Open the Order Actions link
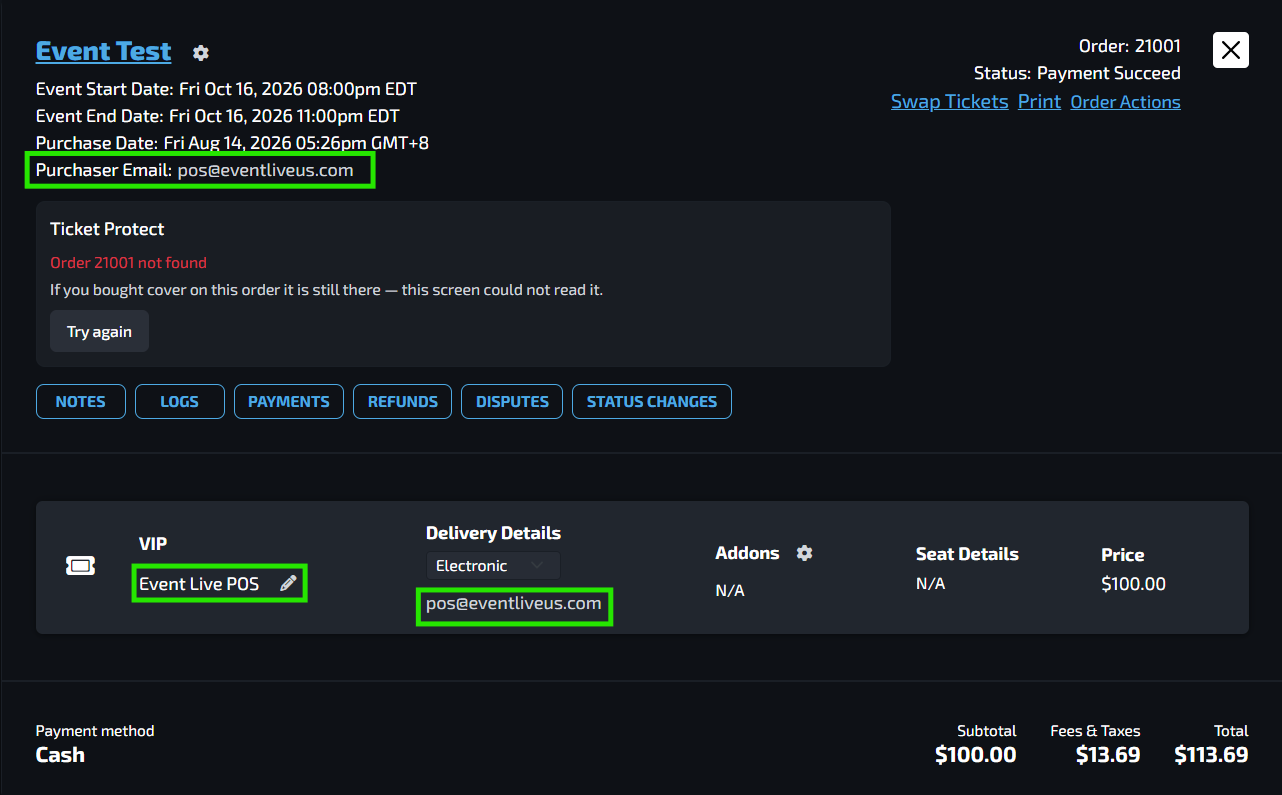Image resolution: width=1282 pixels, height=795 pixels. click(x=1125, y=102)
